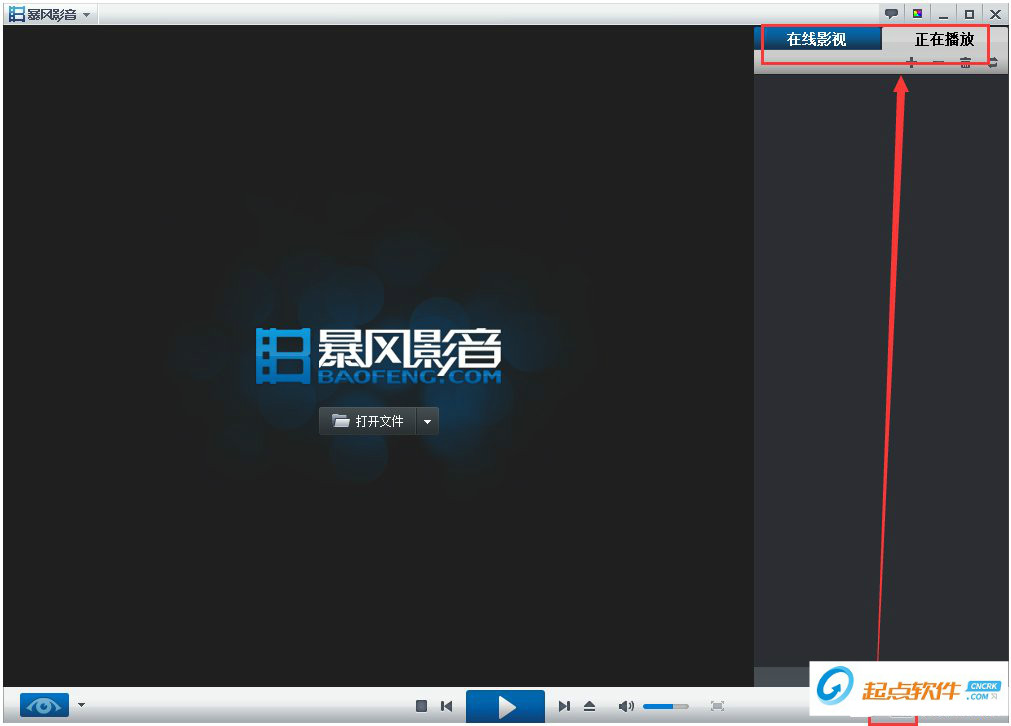Open the feedback speech bubble icon
Viewport: 1011px width, 726px height.
coord(891,14)
